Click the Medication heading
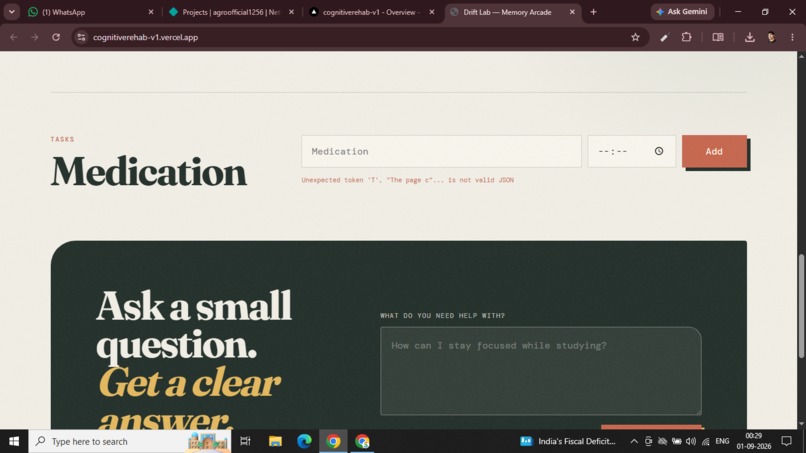806x453 pixels. point(149,172)
